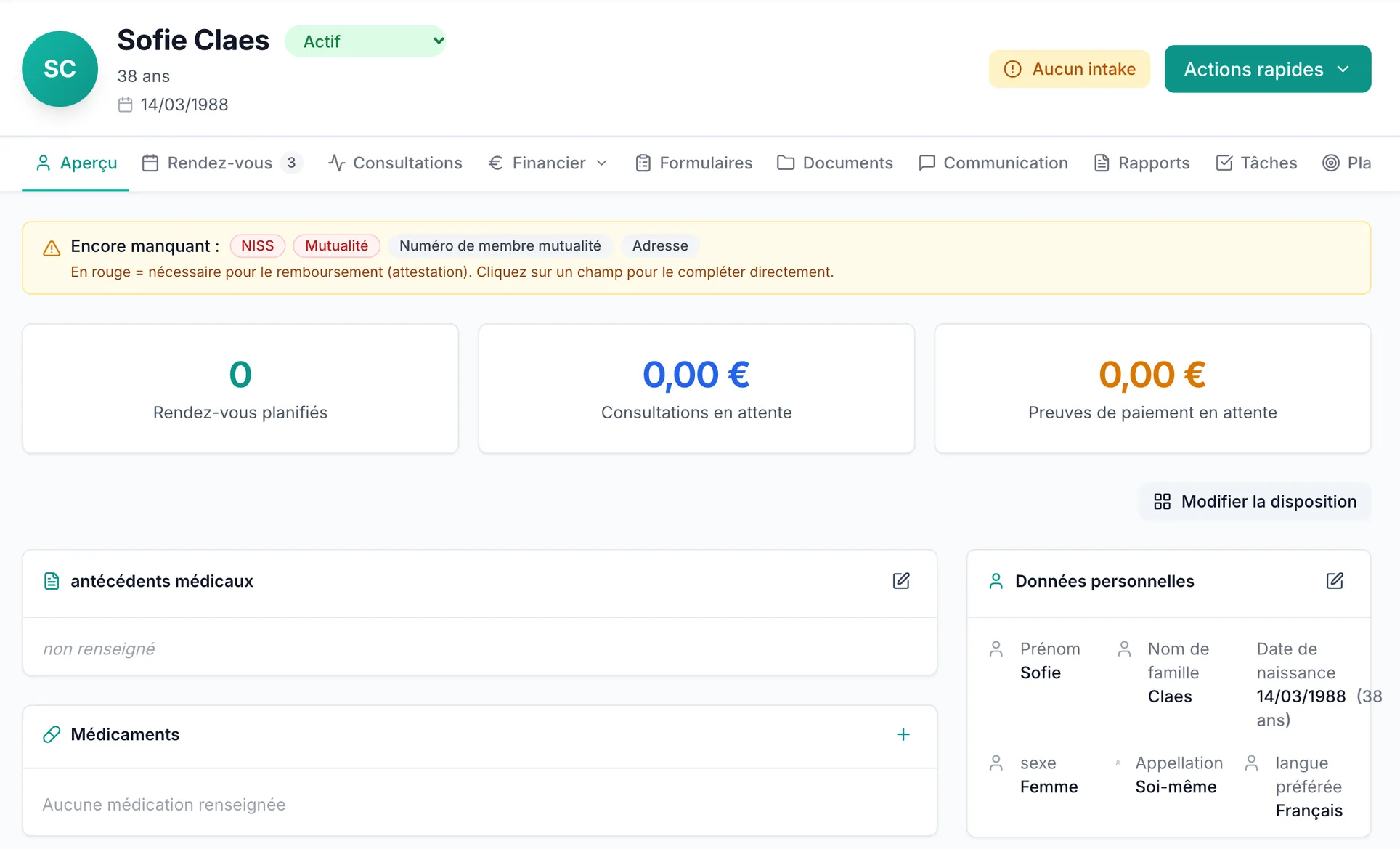Fill in Numéro de membre mutualité tag
This screenshot has width=1400, height=849.
pos(500,245)
